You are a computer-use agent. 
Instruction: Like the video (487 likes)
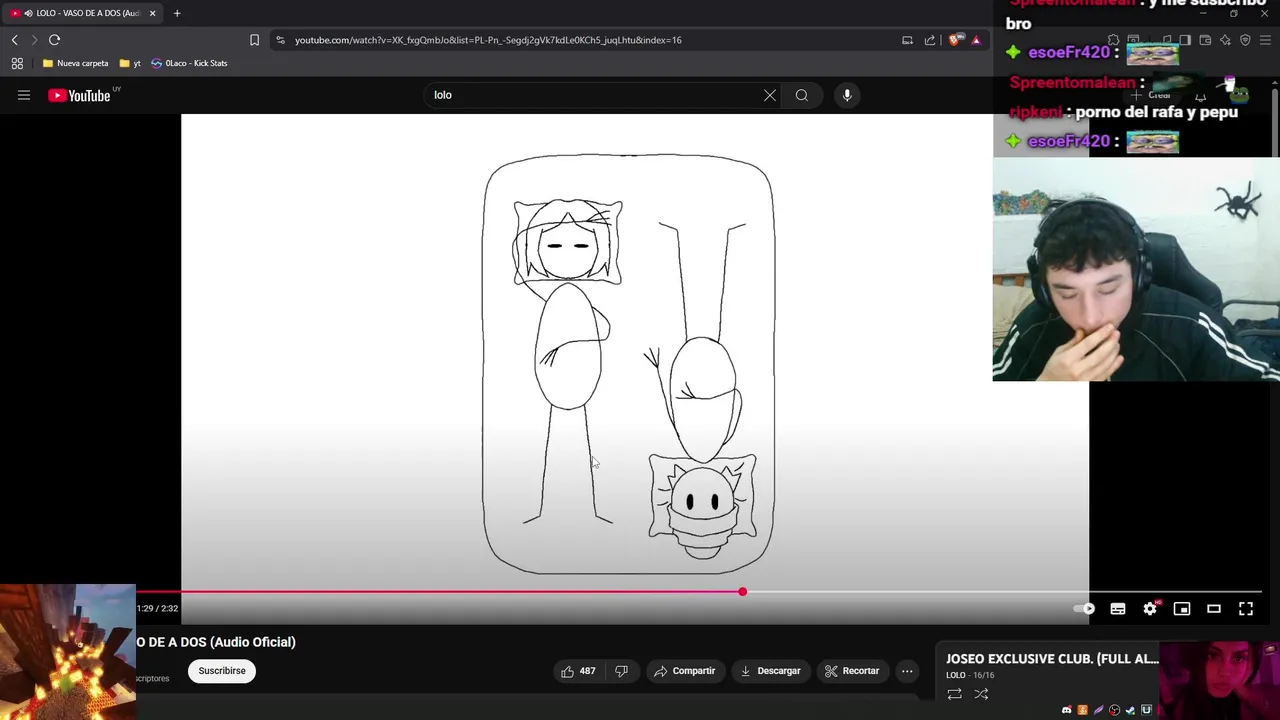click(x=578, y=671)
